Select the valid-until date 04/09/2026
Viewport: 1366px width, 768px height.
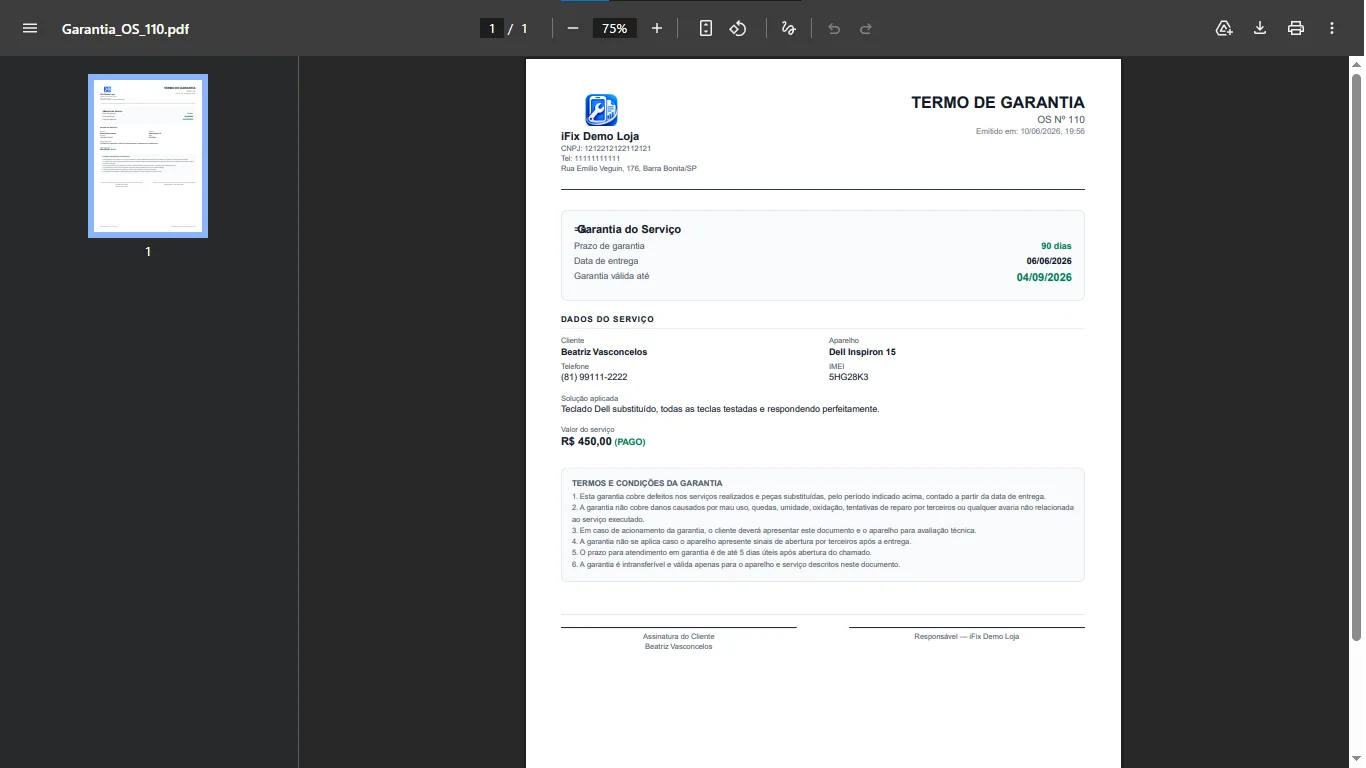[x=1044, y=277]
